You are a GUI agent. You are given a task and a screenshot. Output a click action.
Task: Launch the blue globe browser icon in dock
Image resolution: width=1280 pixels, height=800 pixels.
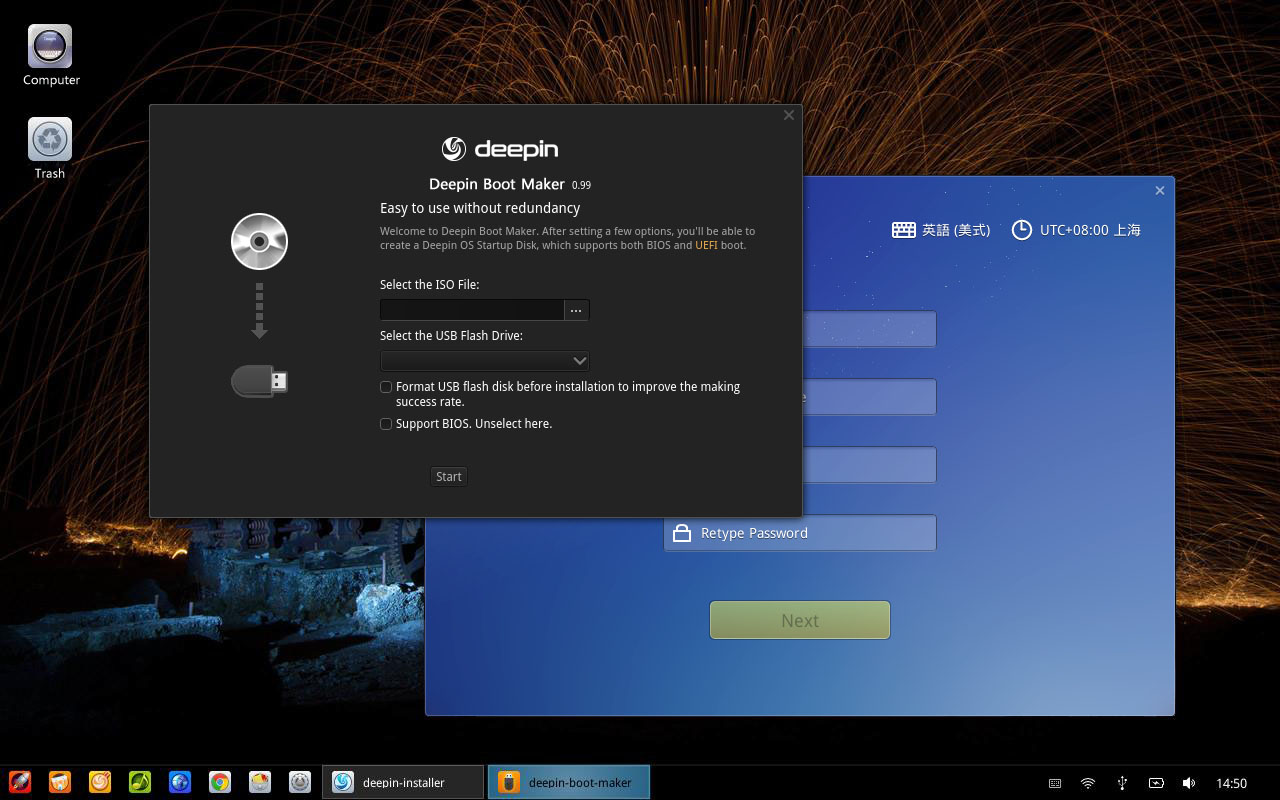(x=180, y=782)
